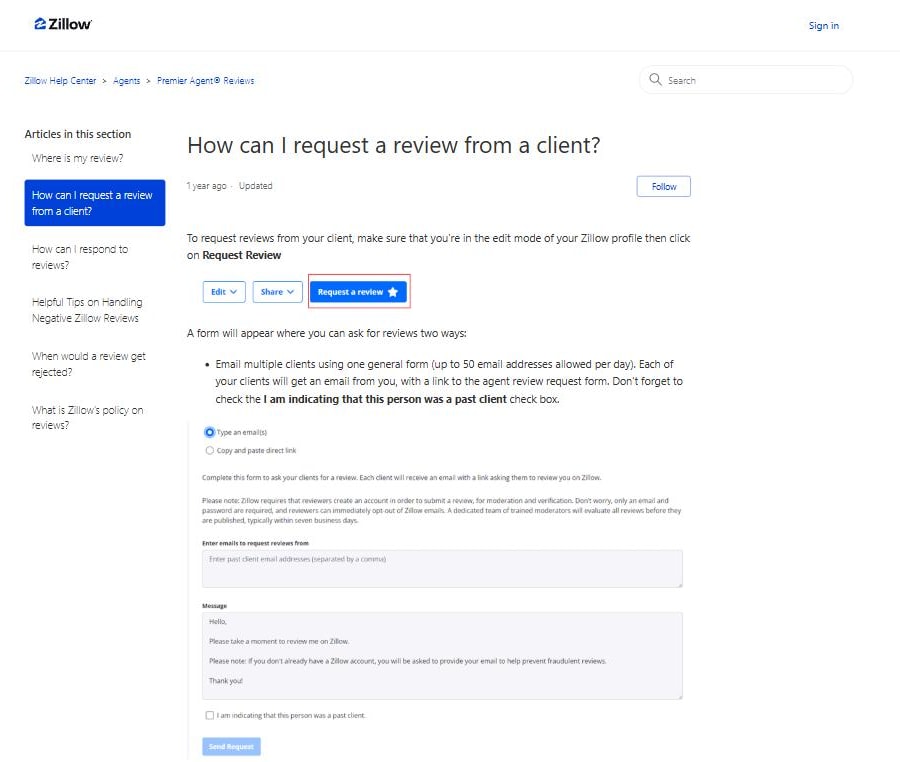Open 'When would a review get rejected?'

88,364
